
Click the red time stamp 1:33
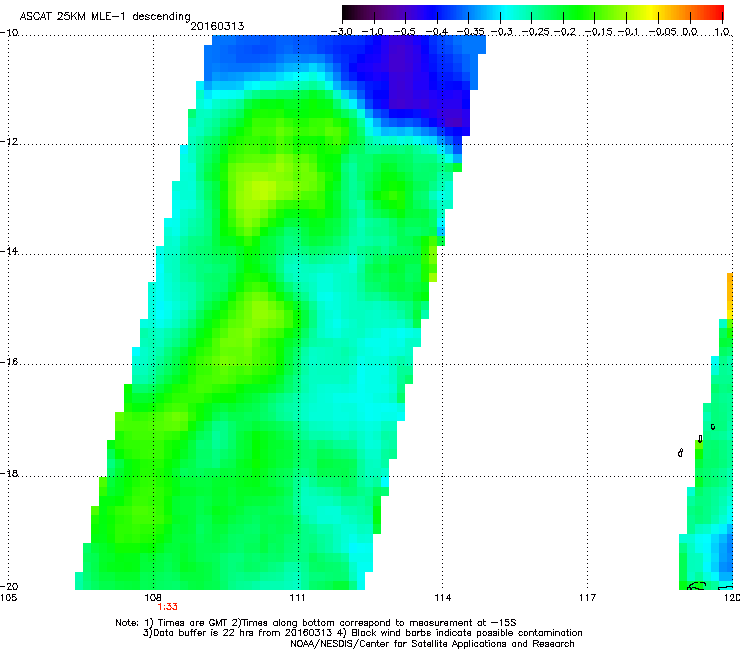(x=168, y=607)
